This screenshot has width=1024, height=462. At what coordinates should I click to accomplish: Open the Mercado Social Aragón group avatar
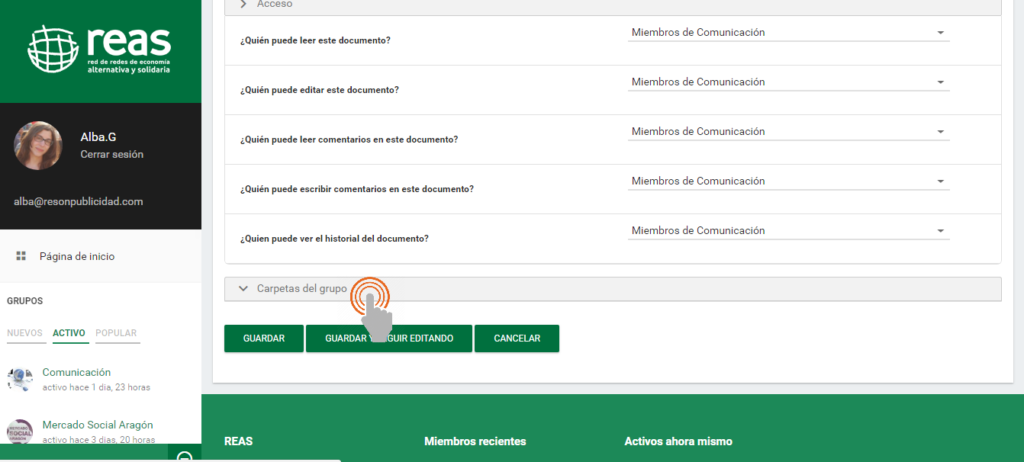(x=20, y=431)
